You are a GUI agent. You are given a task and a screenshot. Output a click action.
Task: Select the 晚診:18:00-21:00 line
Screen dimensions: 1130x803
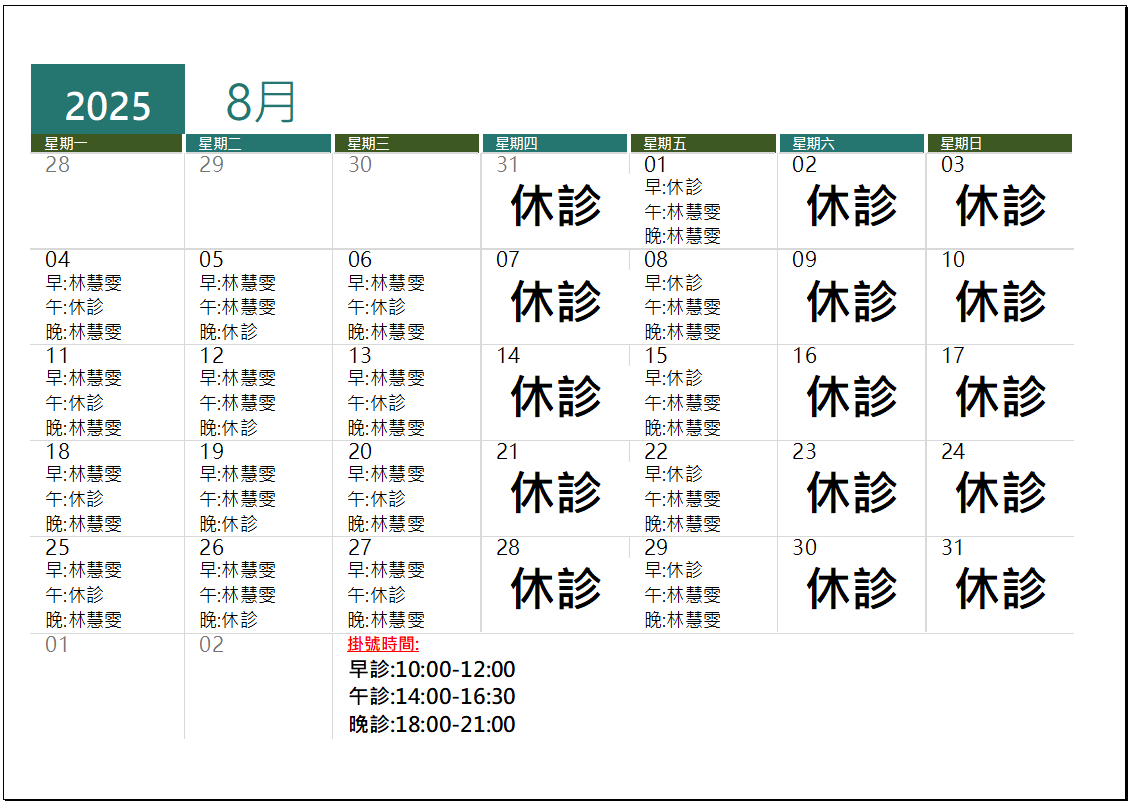coord(432,724)
